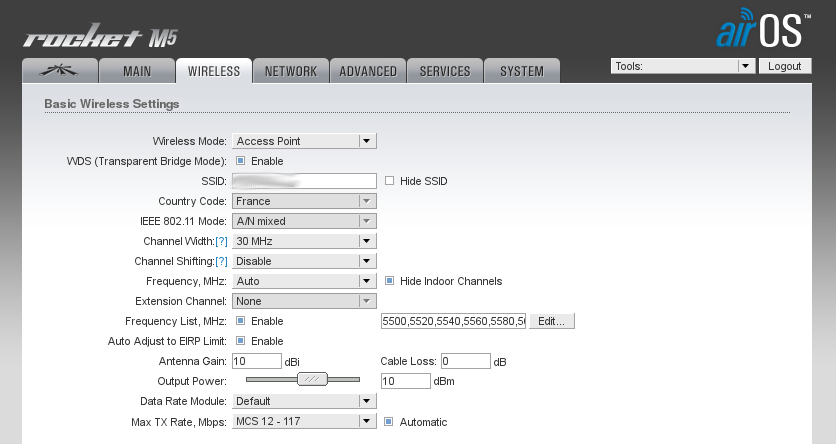Expand the Max TX Rate dropdown

pos(304,422)
